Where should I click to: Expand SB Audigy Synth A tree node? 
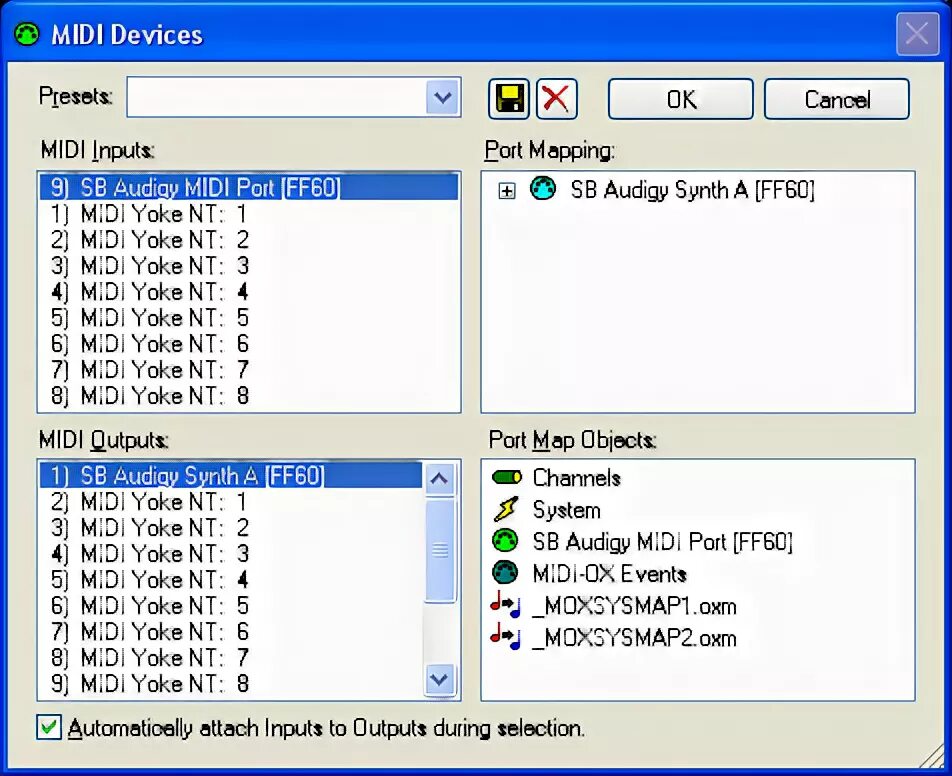[506, 191]
